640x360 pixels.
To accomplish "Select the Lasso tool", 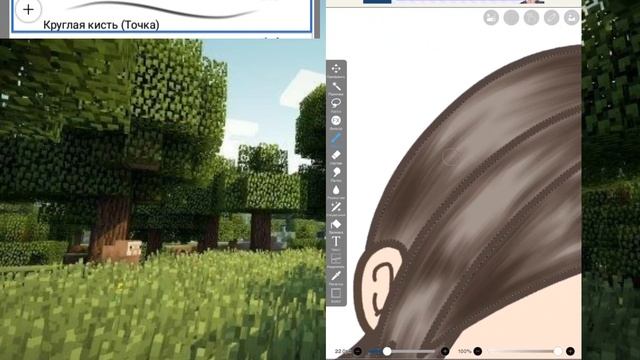I will pos(336,103).
